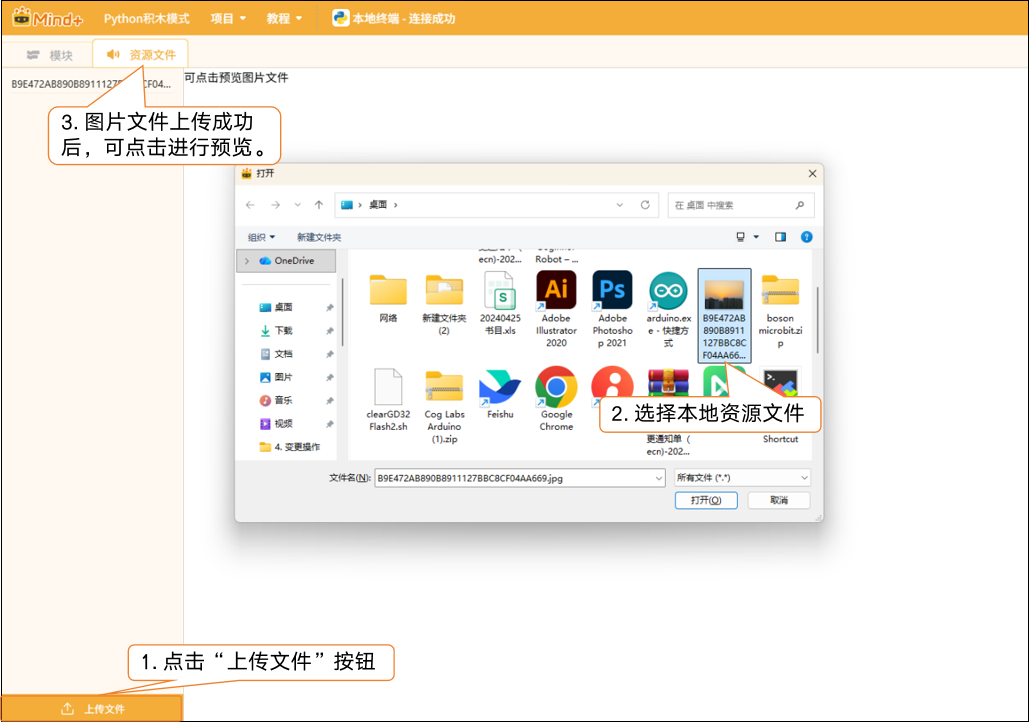Image resolution: width=1030 pixels, height=723 pixels.
Task: Select the arduino.exe shortcut icon
Action: (668, 291)
